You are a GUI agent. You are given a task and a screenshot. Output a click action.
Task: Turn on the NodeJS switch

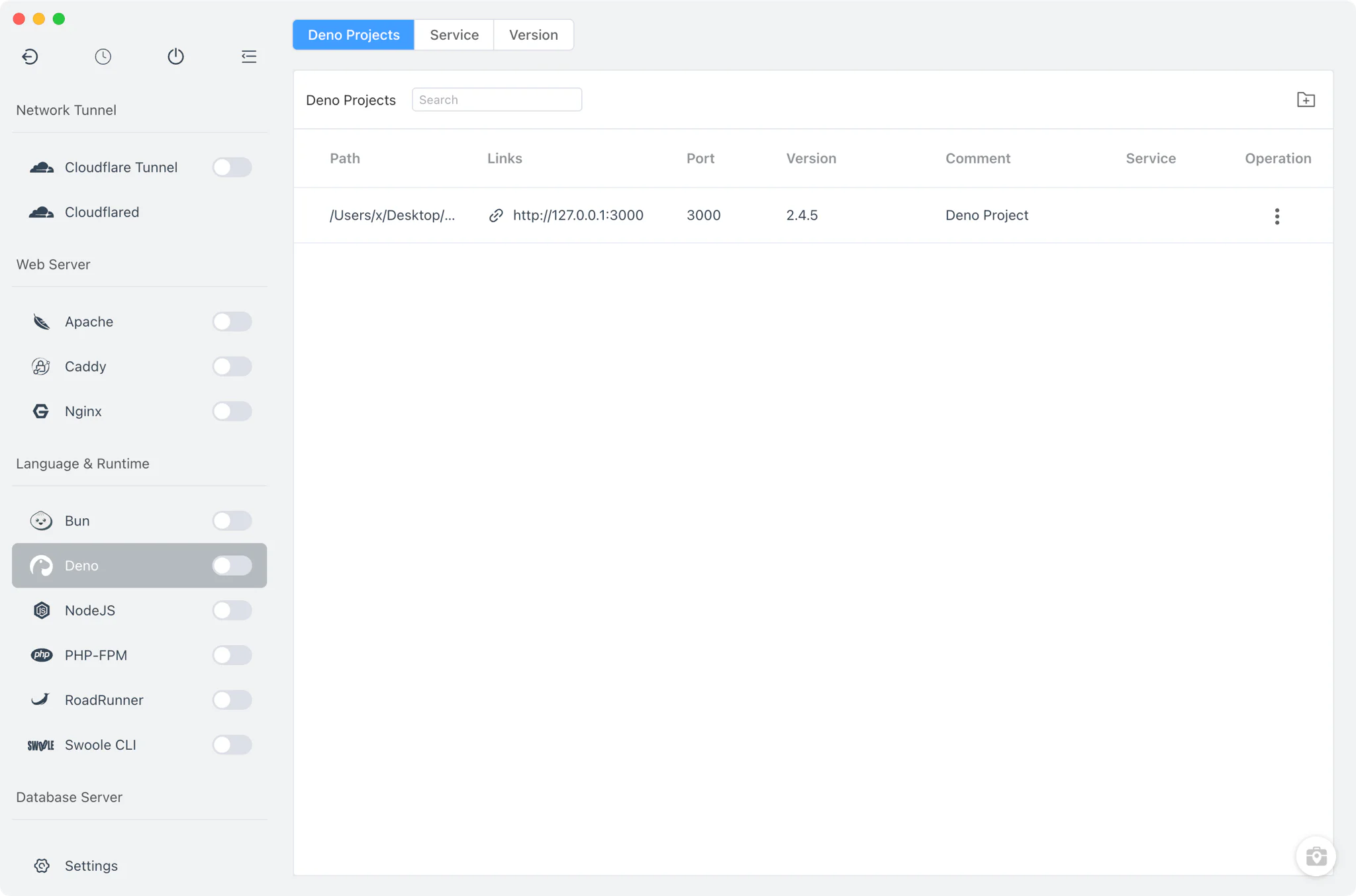click(232, 610)
